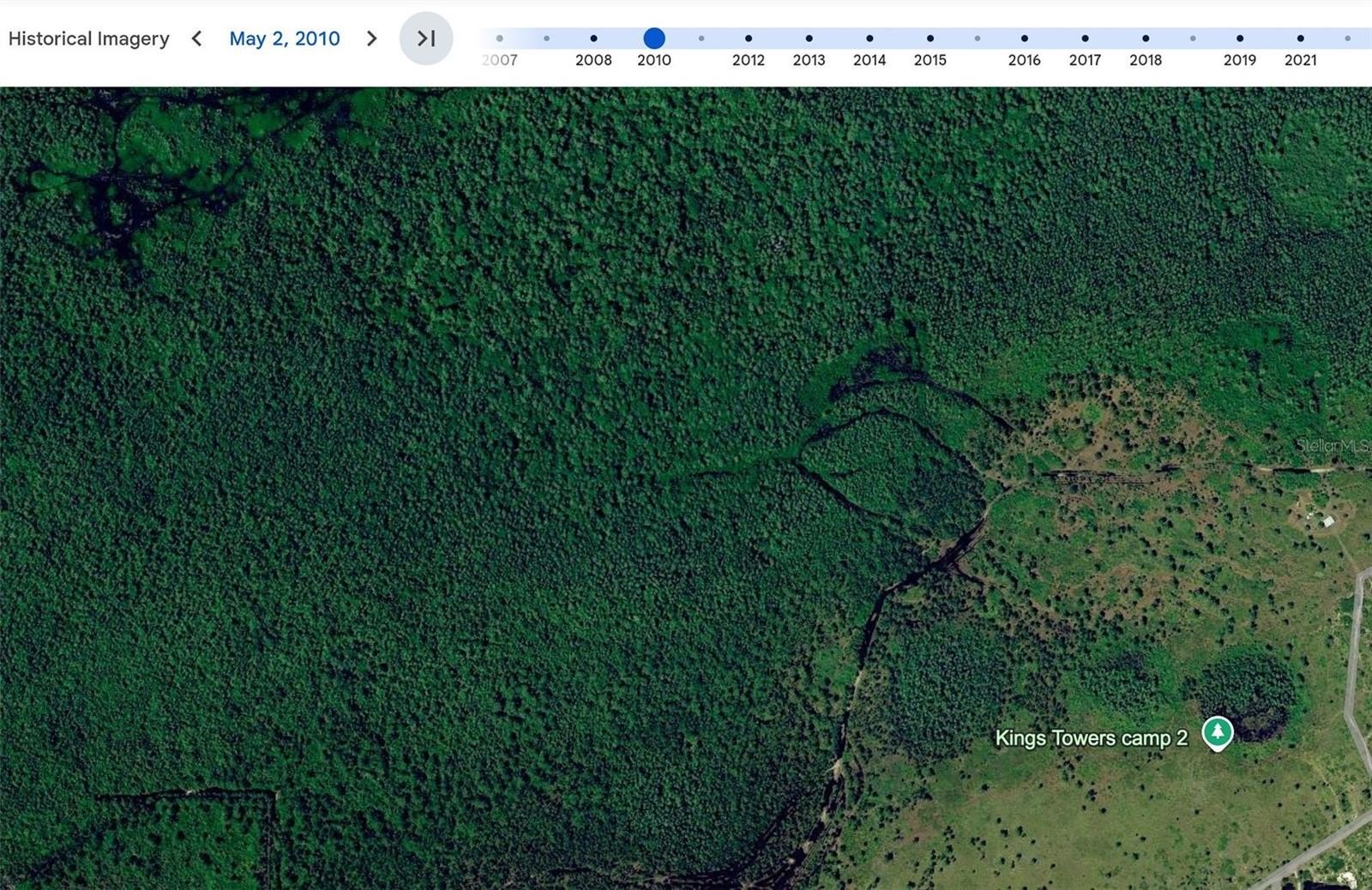Switch imagery to the 2012 marker
The image size is (1372, 890).
click(x=749, y=39)
